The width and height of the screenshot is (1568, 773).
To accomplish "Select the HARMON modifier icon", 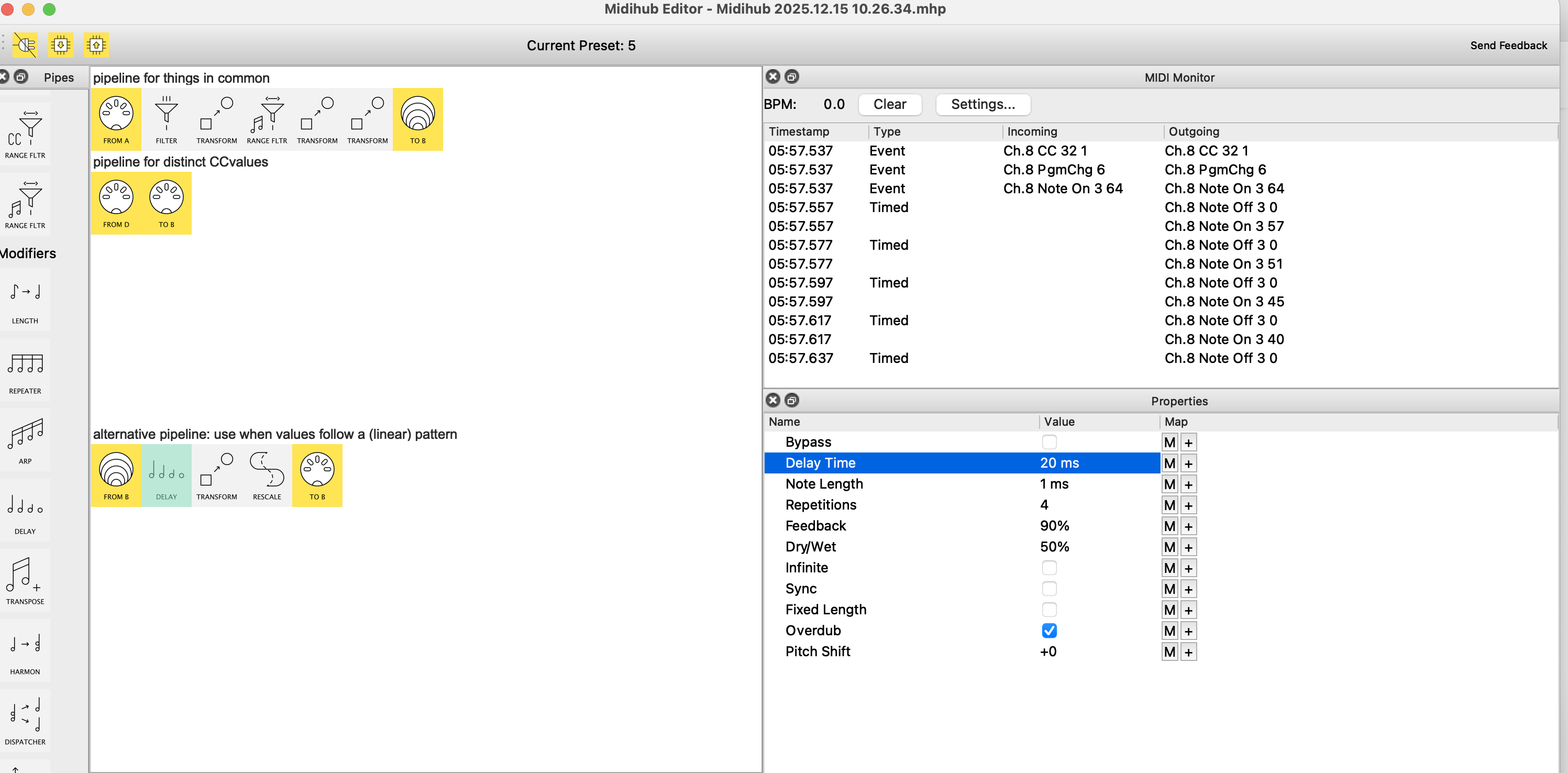I will coord(25,650).
